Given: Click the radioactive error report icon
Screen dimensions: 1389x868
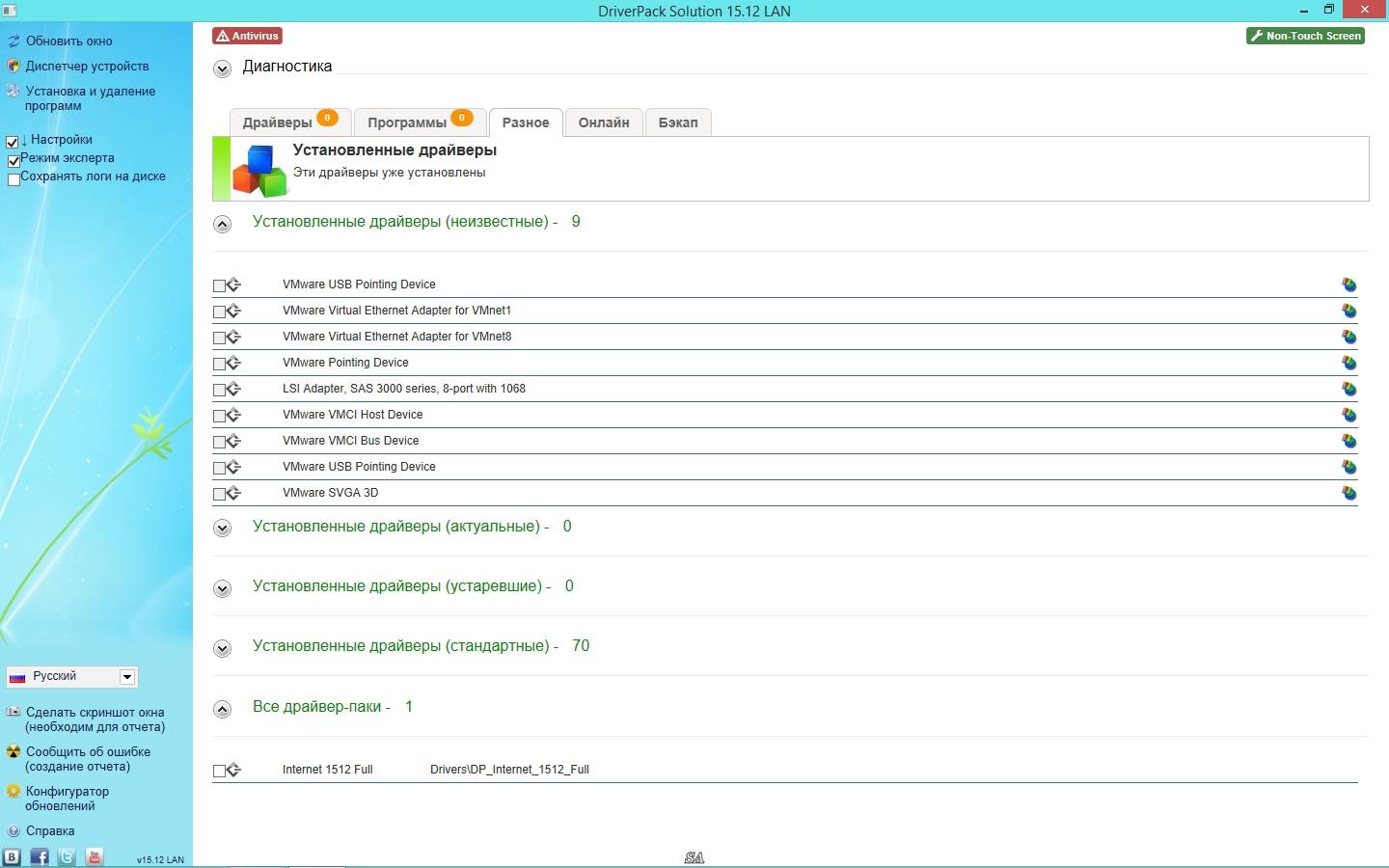Looking at the screenshot, I should pos(14,752).
